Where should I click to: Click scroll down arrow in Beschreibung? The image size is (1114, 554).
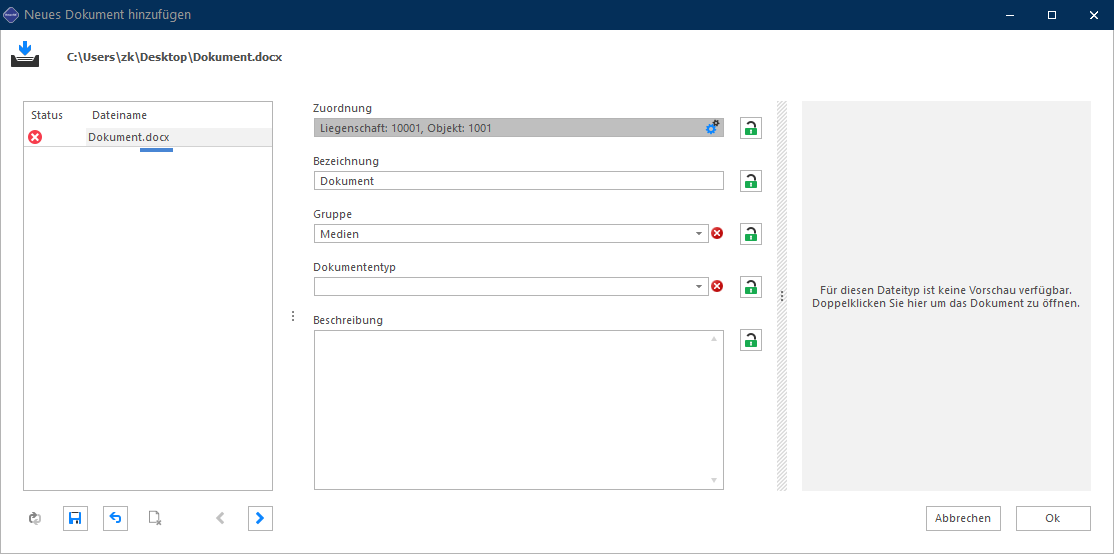[x=714, y=481]
